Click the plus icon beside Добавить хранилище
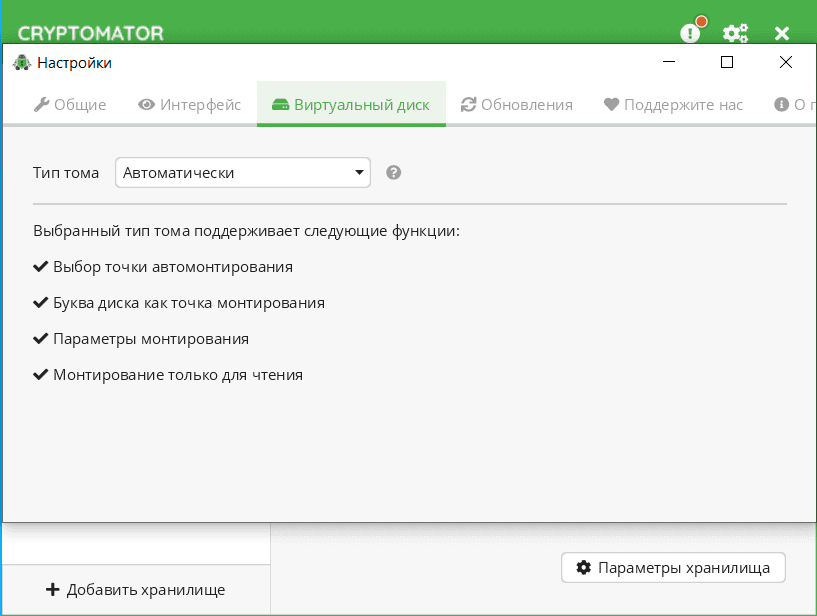The width and height of the screenshot is (817, 616). tap(53, 589)
